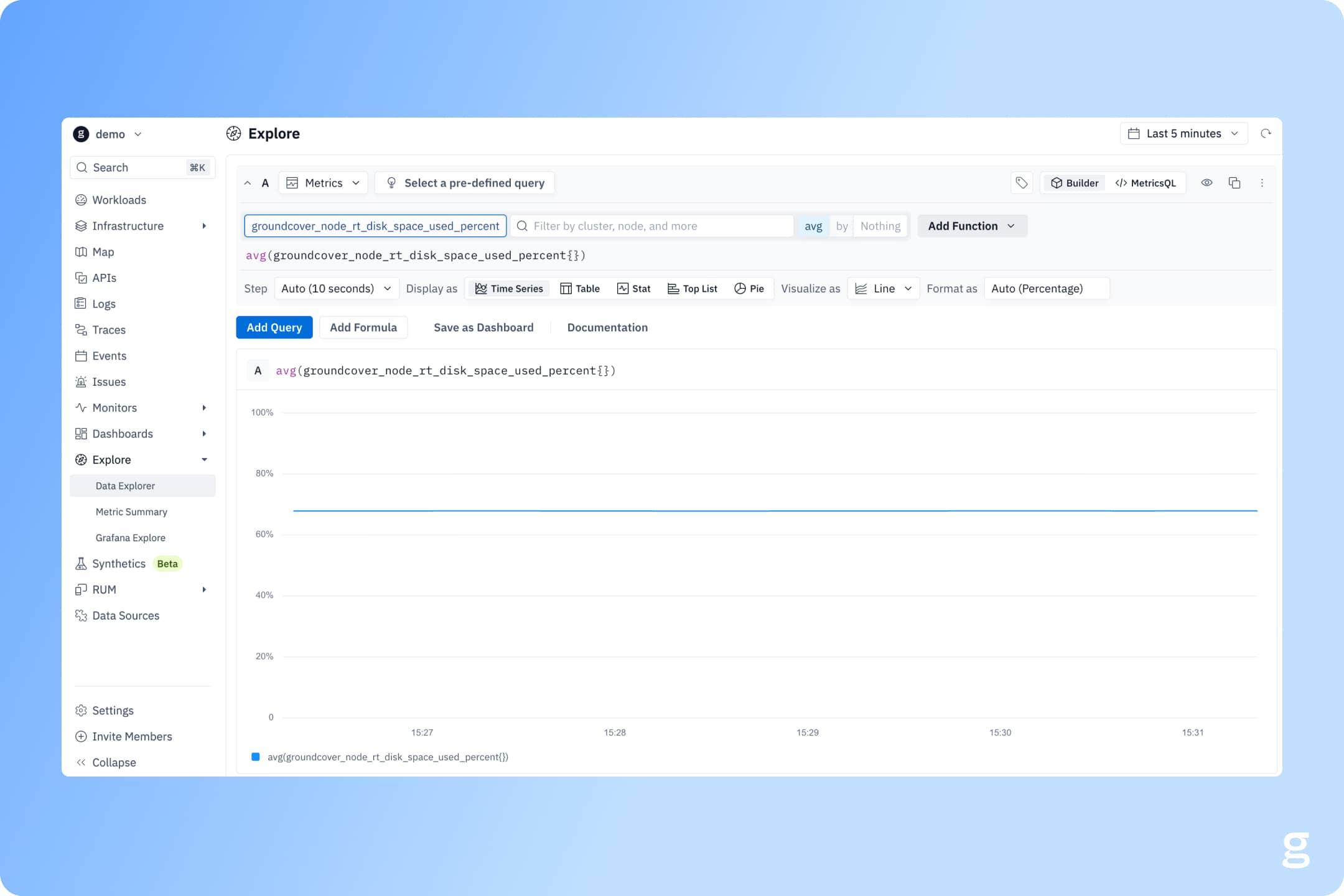Click the refresh icon near time range
This screenshot has height=896, width=1344.
(x=1266, y=134)
